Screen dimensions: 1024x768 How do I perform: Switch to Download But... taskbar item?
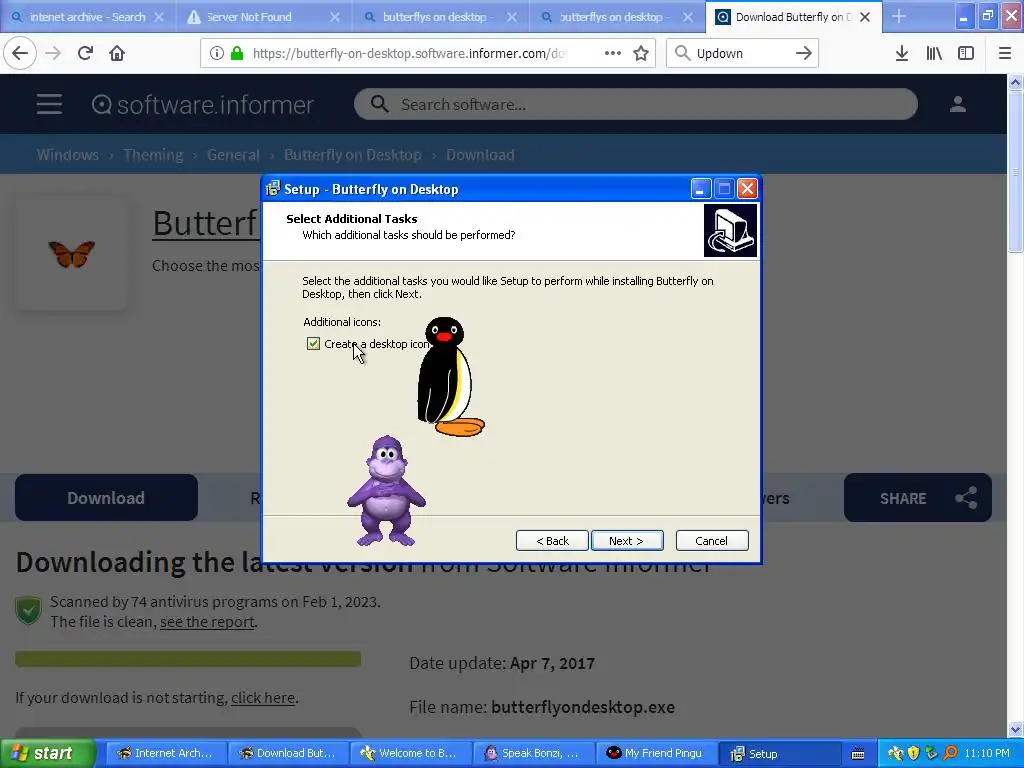(x=288, y=753)
